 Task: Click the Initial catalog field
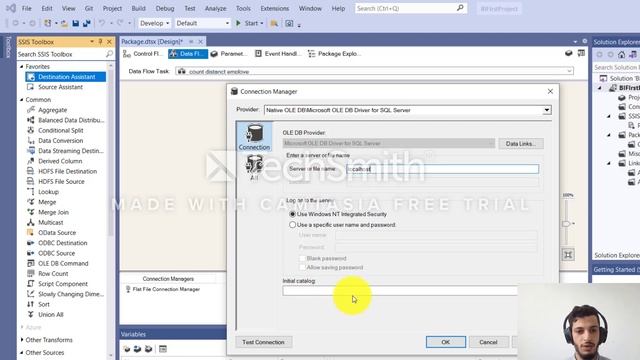[400, 291]
